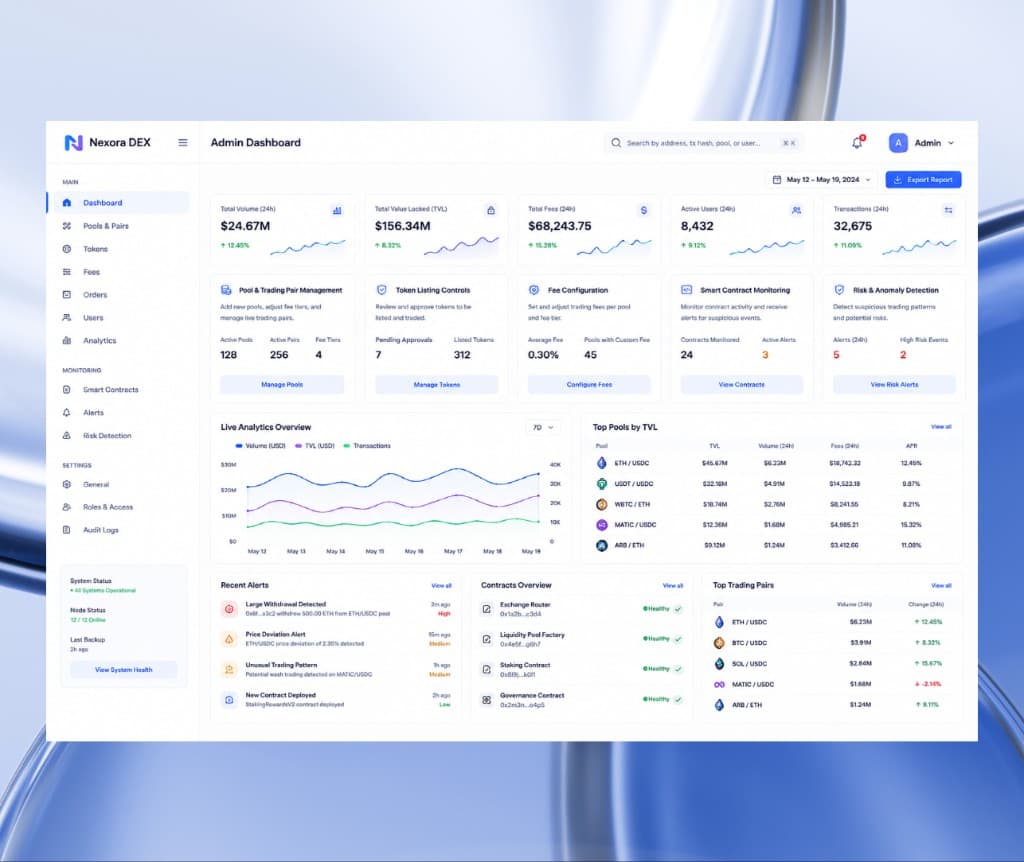Click the Total Volume chart icon
The image size is (1024, 862).
337,210
